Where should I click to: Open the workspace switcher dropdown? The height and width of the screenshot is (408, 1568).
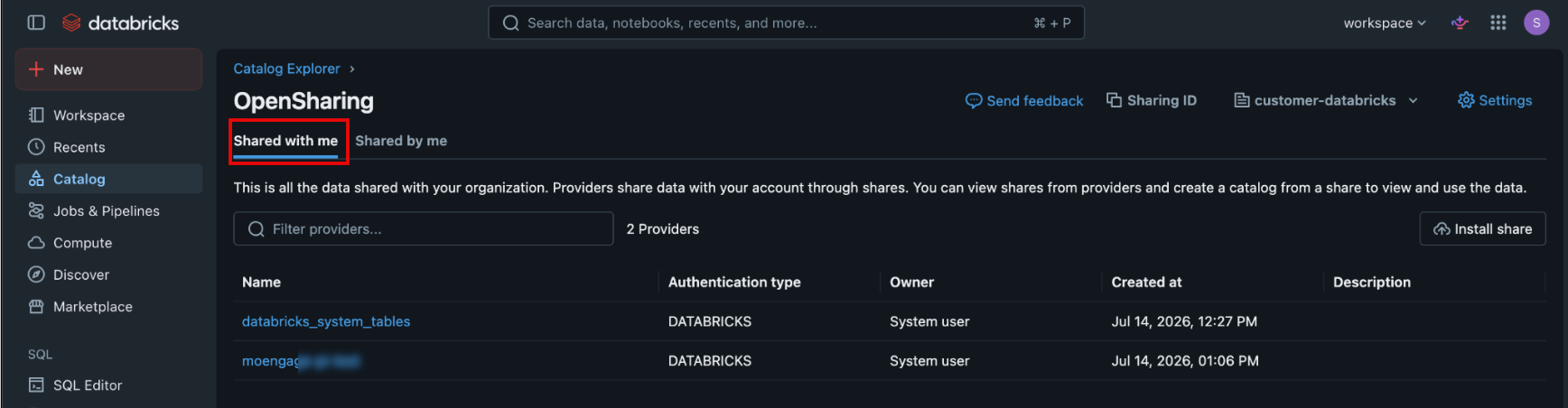coord(1385,23)
